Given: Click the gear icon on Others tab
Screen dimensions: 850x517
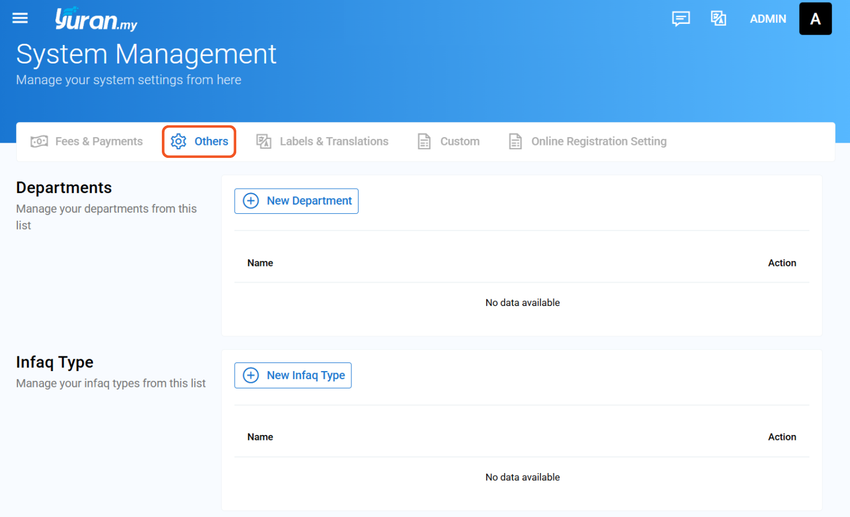Looking at the screenshot, I should (x=178, y=141).
